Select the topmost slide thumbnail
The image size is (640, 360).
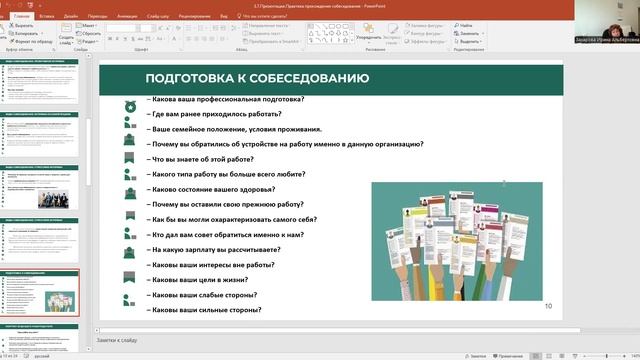click(x=40, y=80)
